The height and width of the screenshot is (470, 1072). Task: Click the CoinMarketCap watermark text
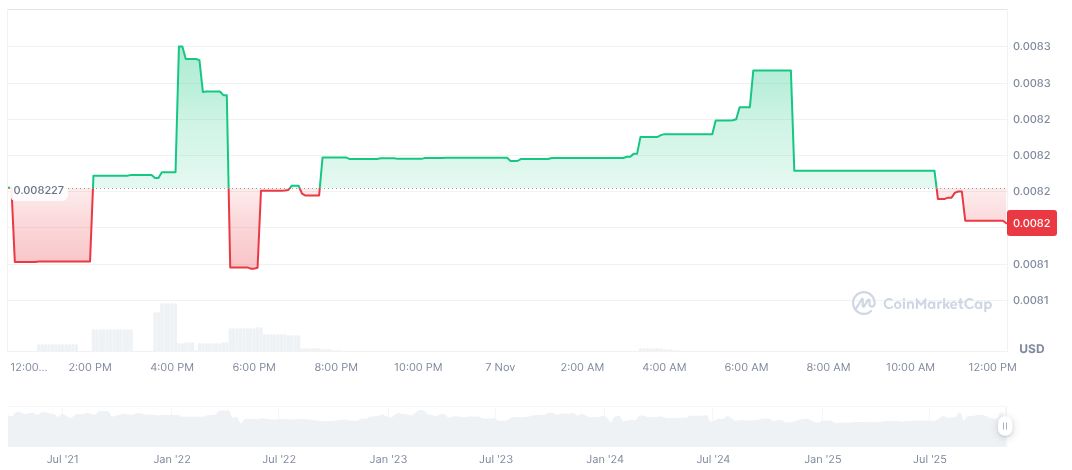937,303
